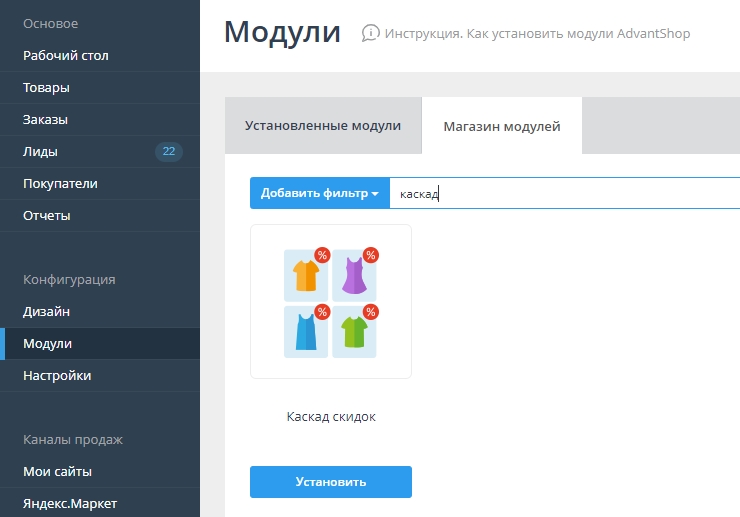Go to Товары in the sidebar
The image size is (740, 517).
tap(46, 88)
